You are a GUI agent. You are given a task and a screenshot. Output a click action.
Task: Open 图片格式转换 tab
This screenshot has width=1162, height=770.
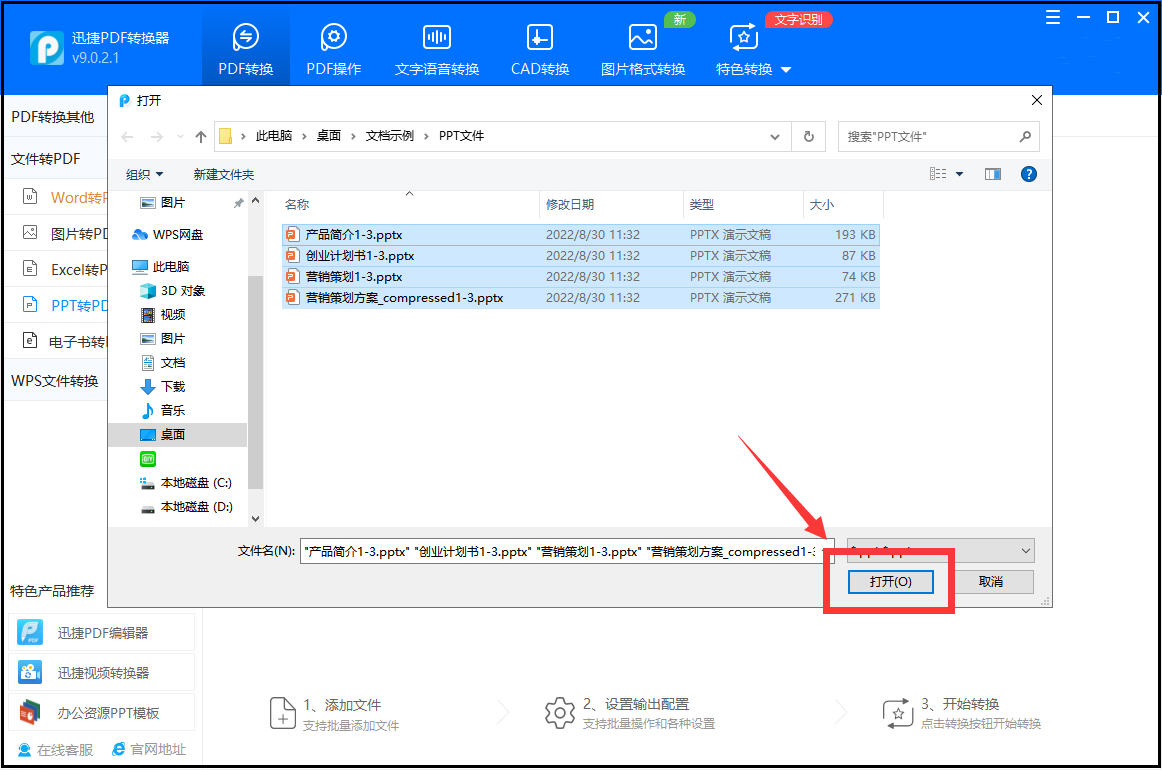click(643, 50)
